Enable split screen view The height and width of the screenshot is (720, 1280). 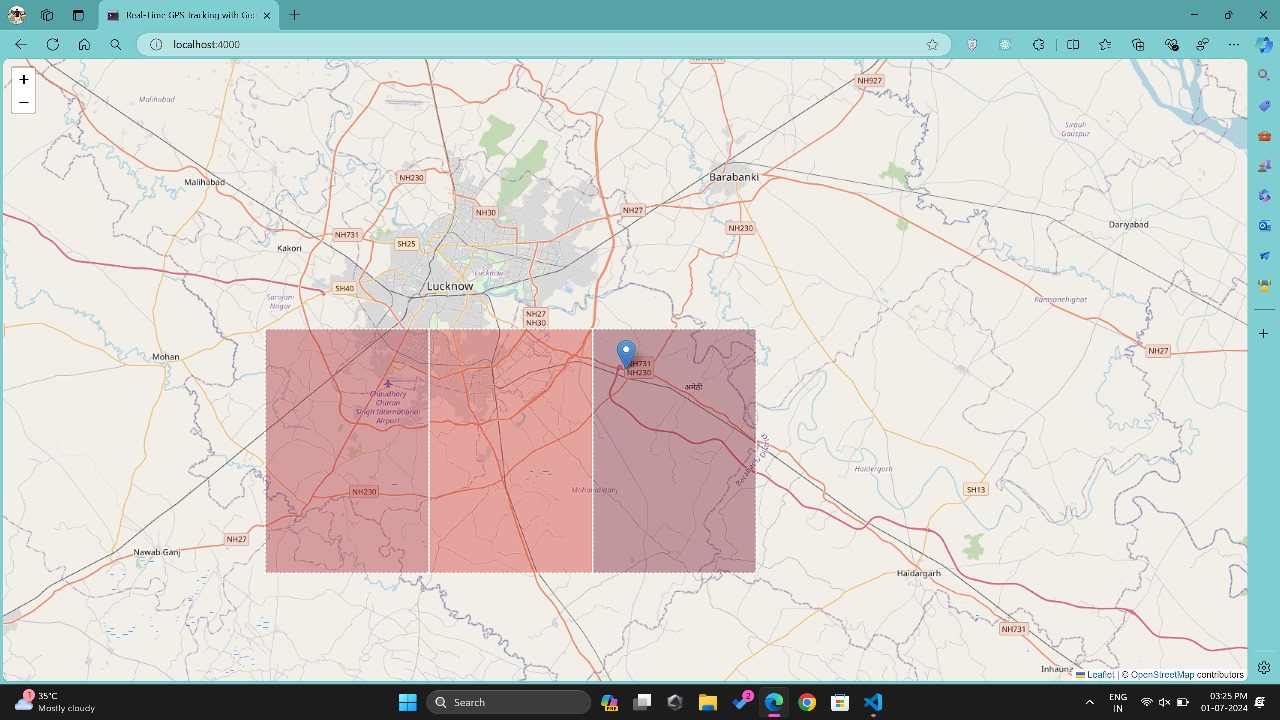[x=1073, y=44]
